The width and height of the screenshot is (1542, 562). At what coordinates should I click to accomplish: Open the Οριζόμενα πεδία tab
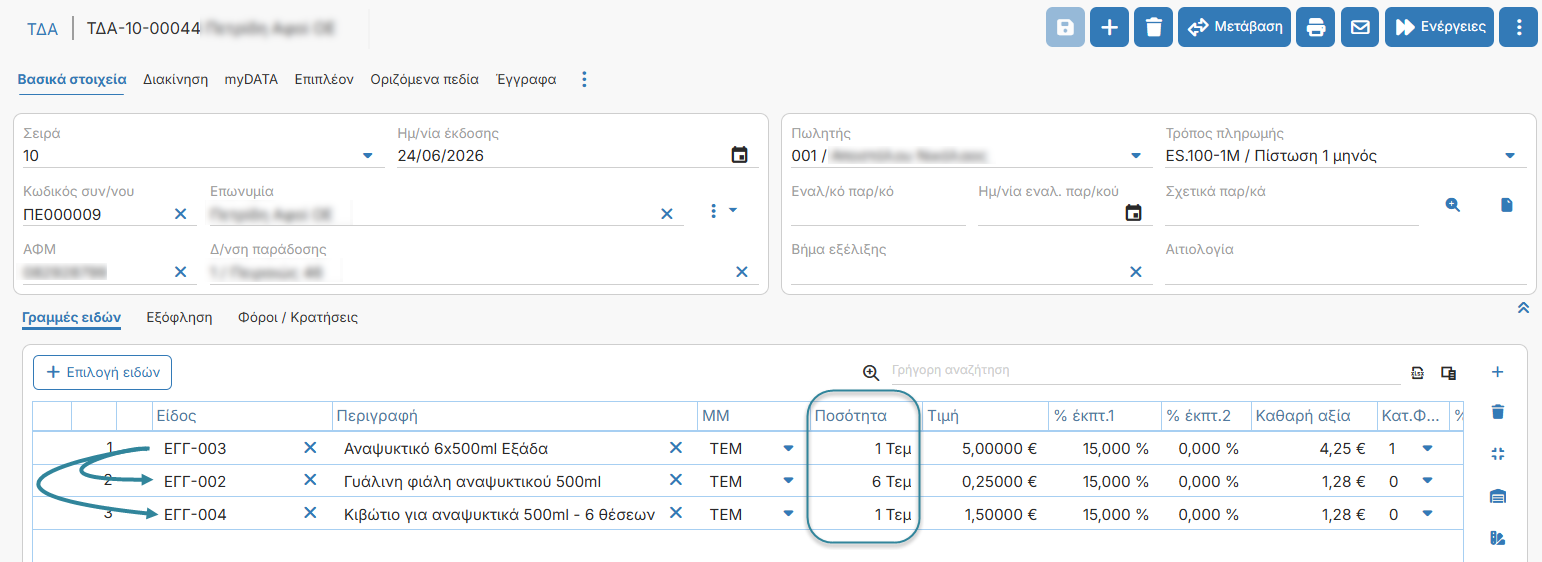click(x=425, y=79)
